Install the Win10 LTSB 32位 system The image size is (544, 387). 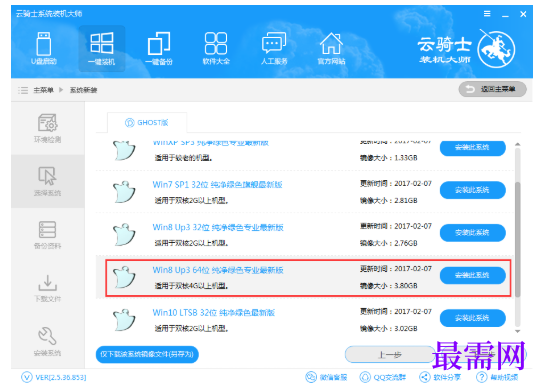coord(473,318)
